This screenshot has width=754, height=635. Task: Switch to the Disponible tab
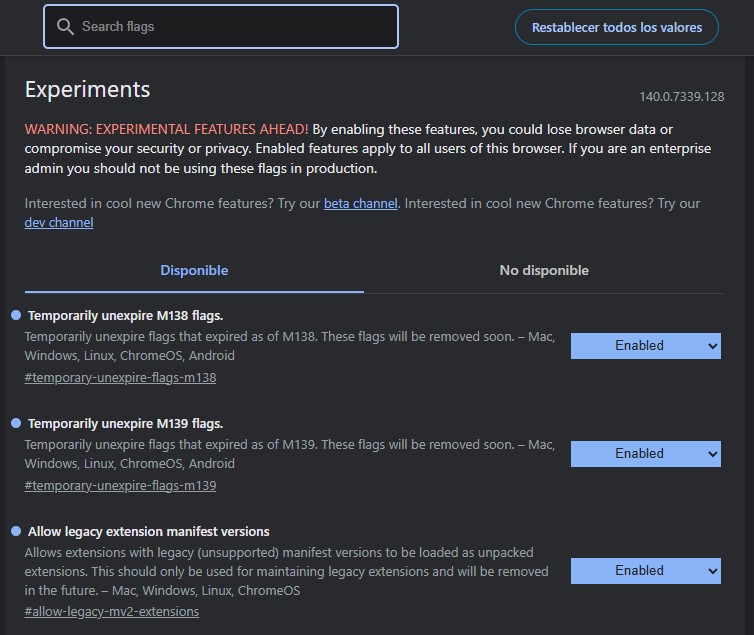(x=194, y=270)
